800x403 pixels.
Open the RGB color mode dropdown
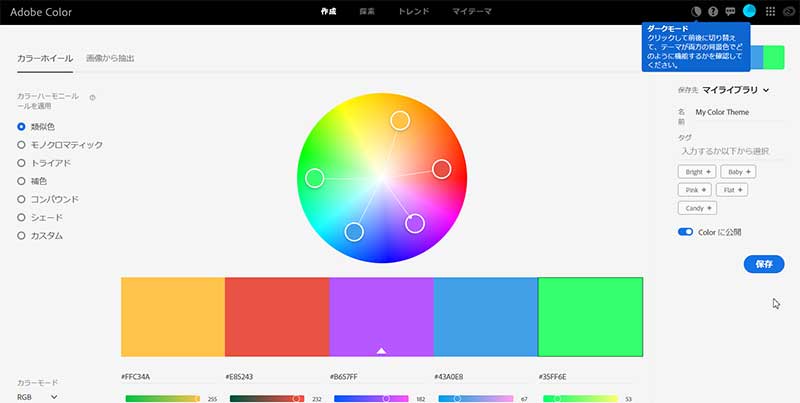click(37, 397)
